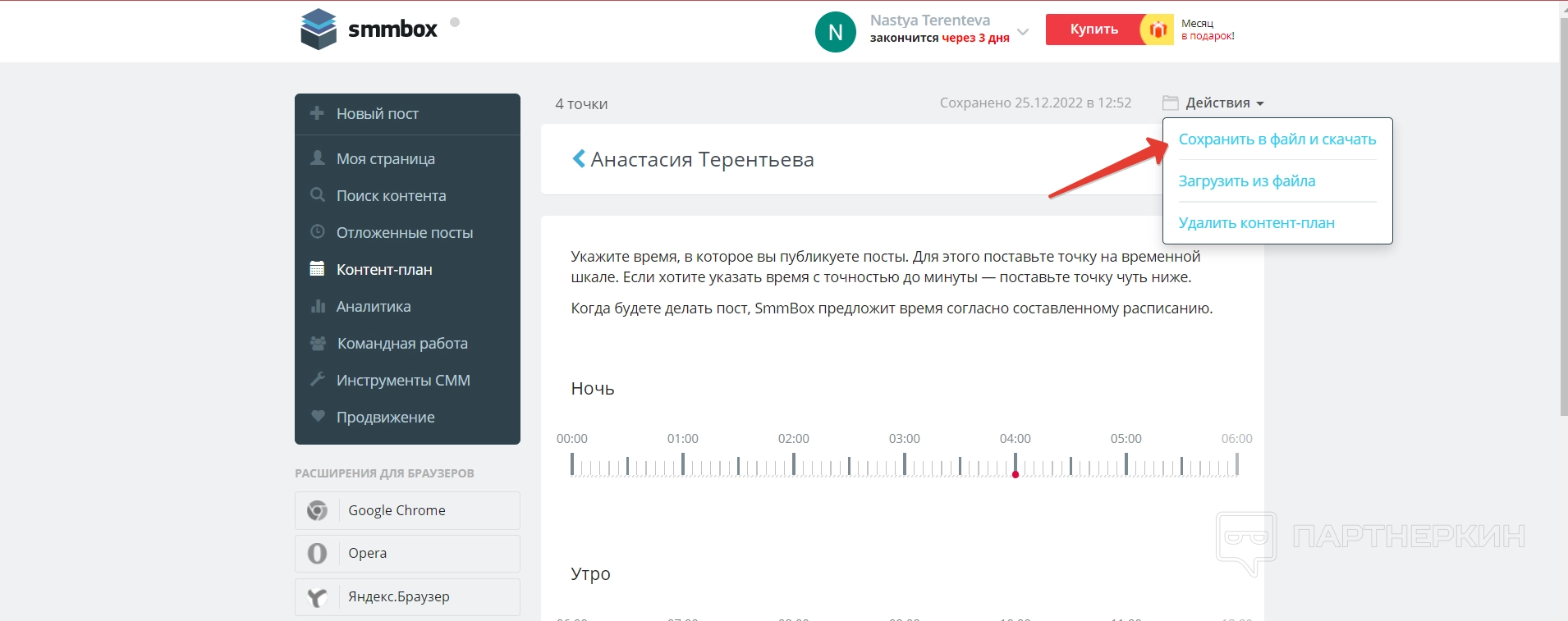Viewport: 1568px width, 621px height.
Task: Open Инструменты СММ in sidebar
Action: click(407, 380)
